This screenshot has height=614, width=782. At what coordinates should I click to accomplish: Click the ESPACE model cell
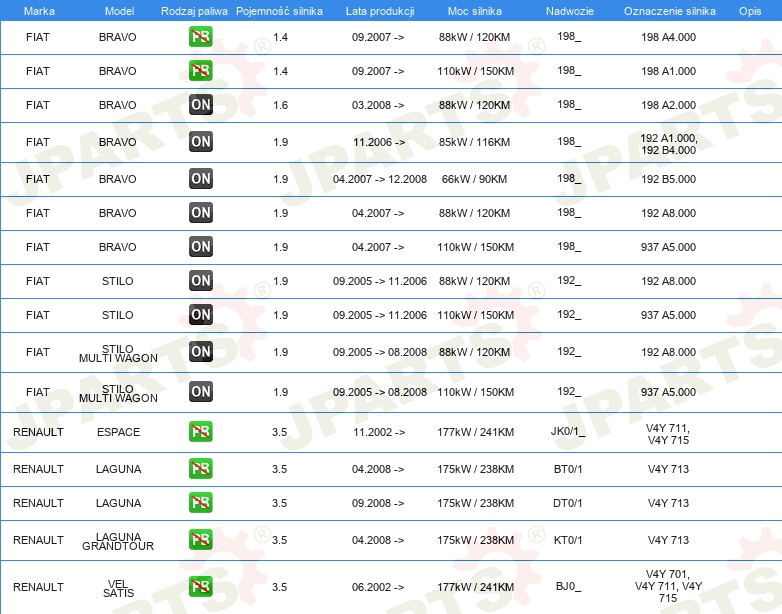118,432
